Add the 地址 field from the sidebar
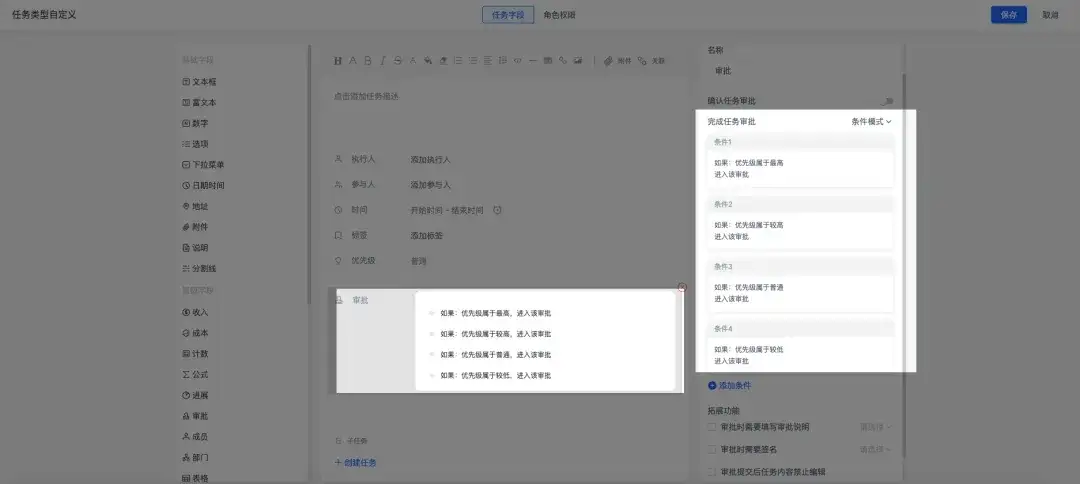Screen dimensions: 1080x484 [195, 206]
